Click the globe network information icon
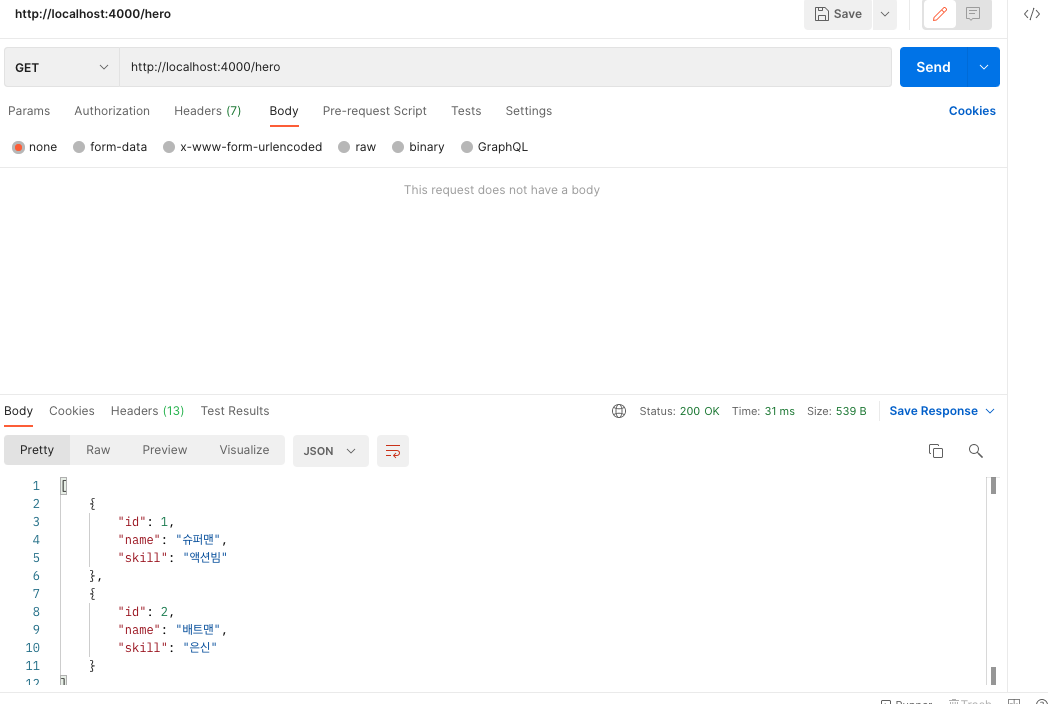This screenshot has width=1048, height=704. click(619, 411)
